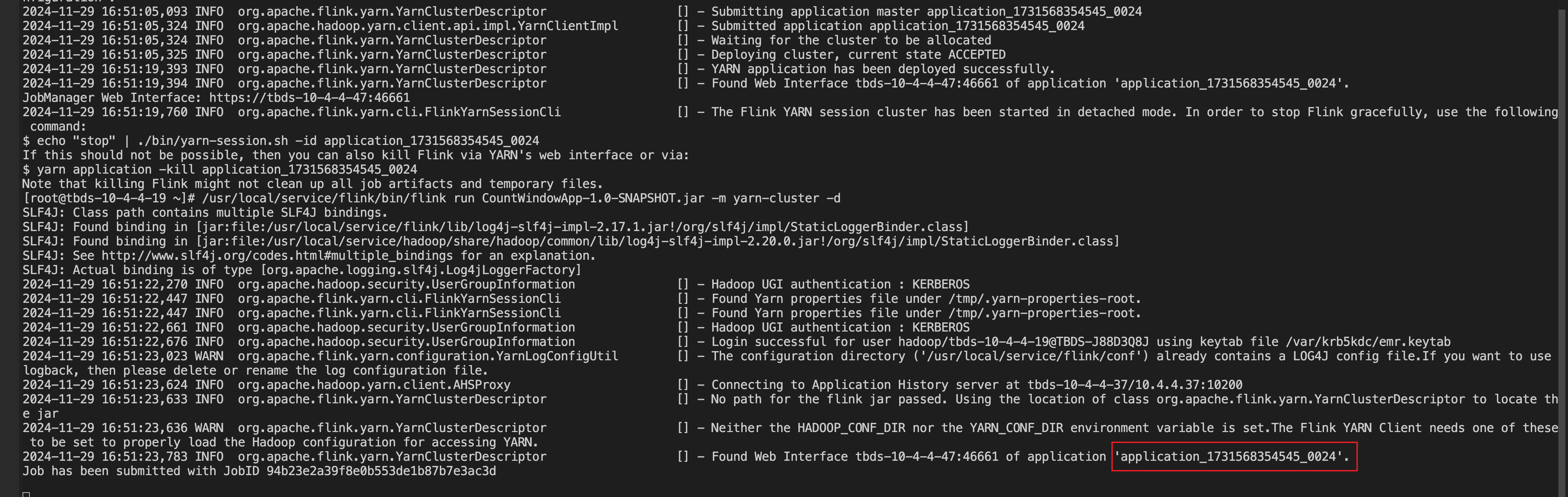Click the /var/krb5kdc/emr.keytab file path
Image resolution: width=1568 pixels, height=497 pixels.
(x=1368, y=342)
